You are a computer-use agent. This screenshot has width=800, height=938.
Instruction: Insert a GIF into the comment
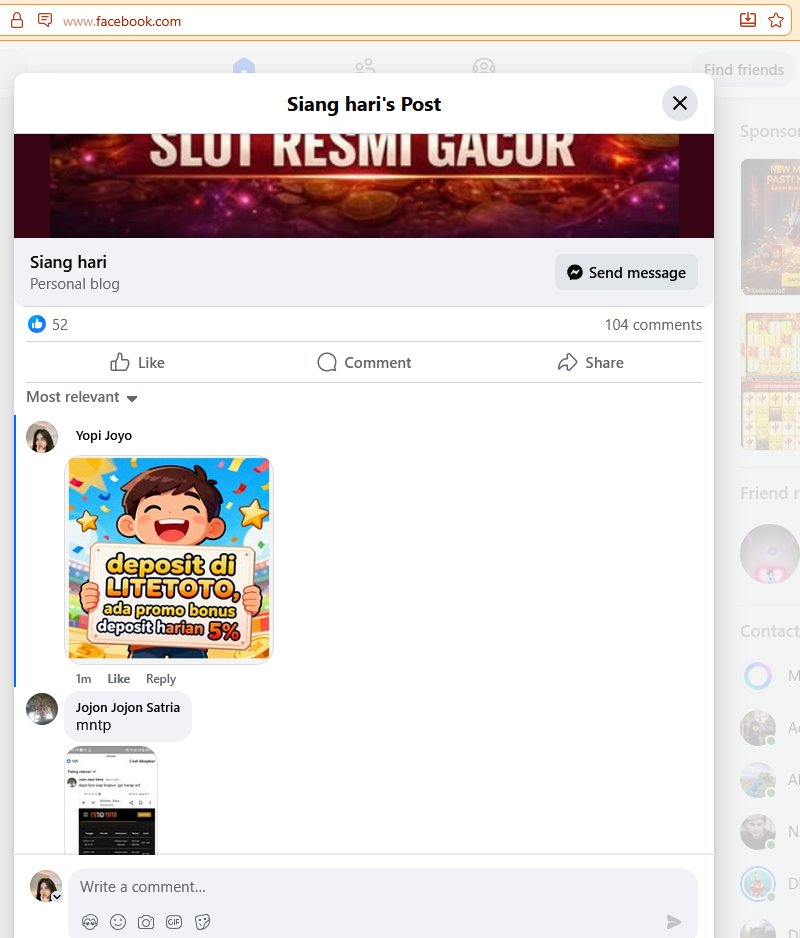174,922
